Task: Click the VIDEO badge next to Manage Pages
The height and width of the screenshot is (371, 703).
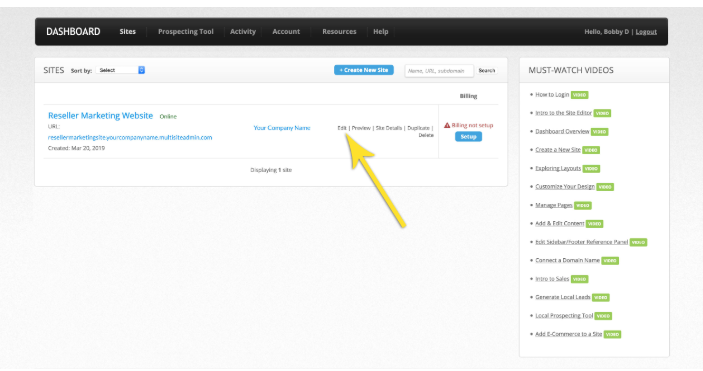Action: coord(583,205)
